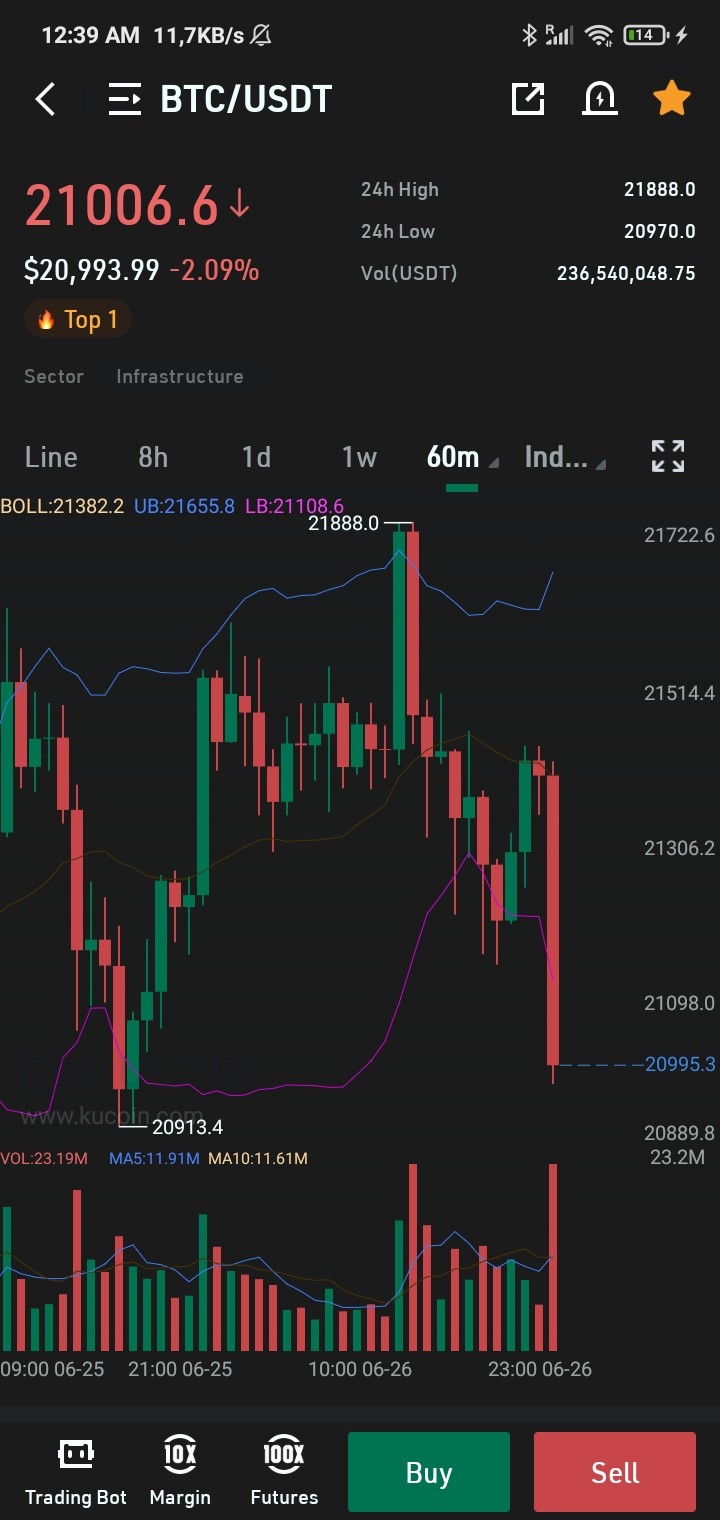Screen dimensions: 720x1520
Task: Open the Infrastructure sector link
Action: point(180,376)
